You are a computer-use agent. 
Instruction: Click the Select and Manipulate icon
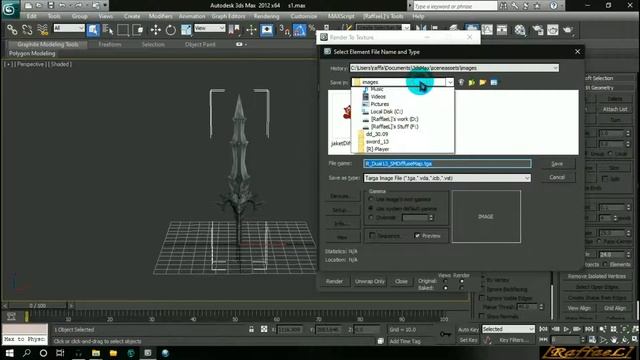(251, 30)
